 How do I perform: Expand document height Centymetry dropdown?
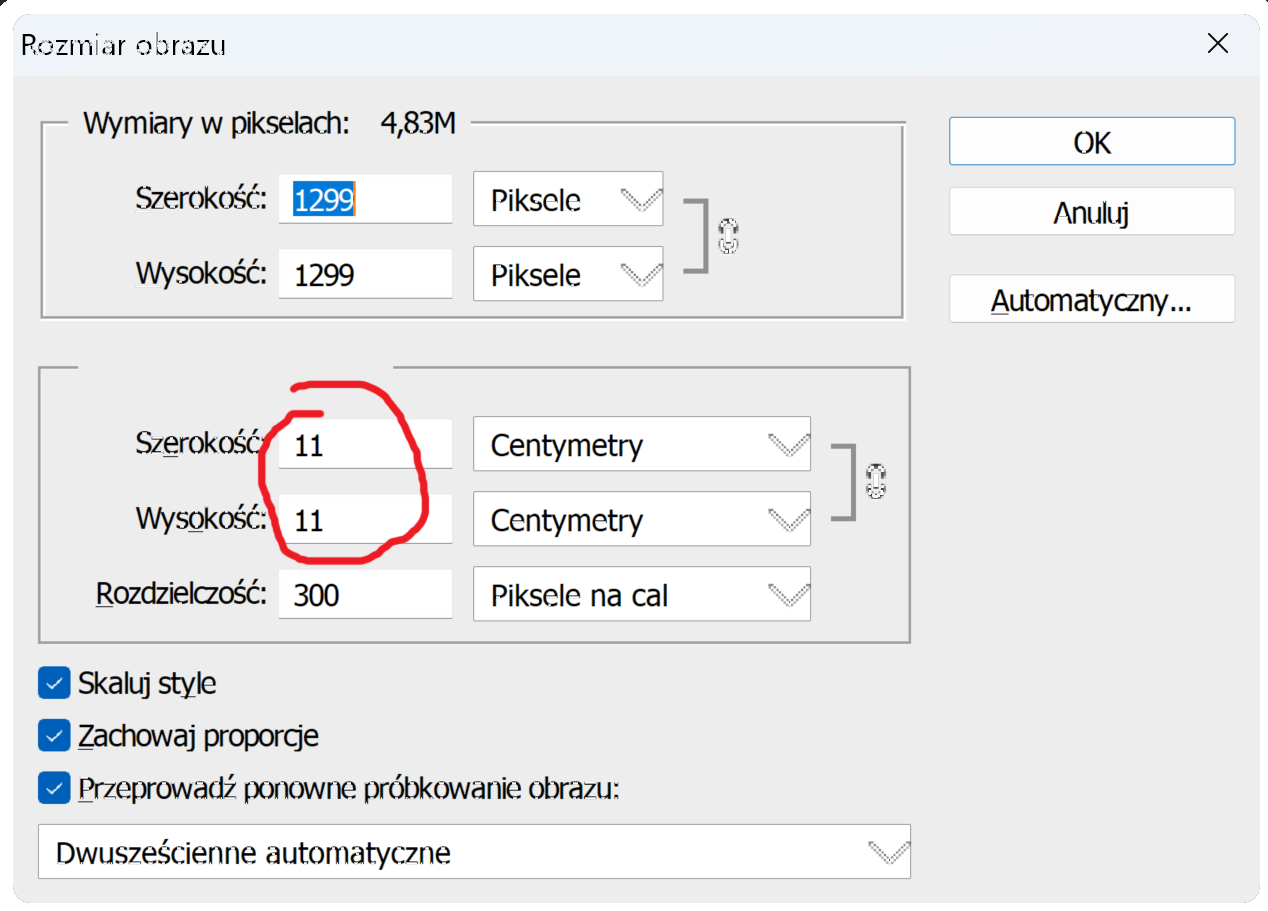click(641, 520)
